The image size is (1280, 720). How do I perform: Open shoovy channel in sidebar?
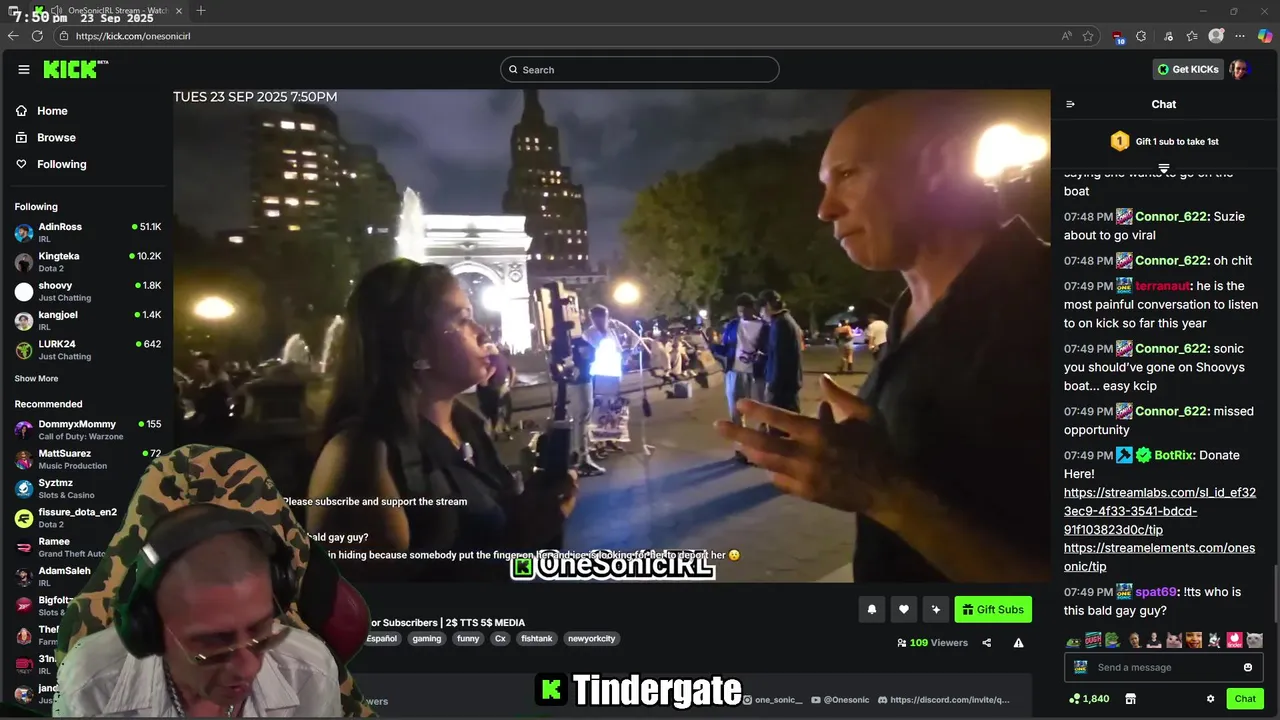point(88,291)
